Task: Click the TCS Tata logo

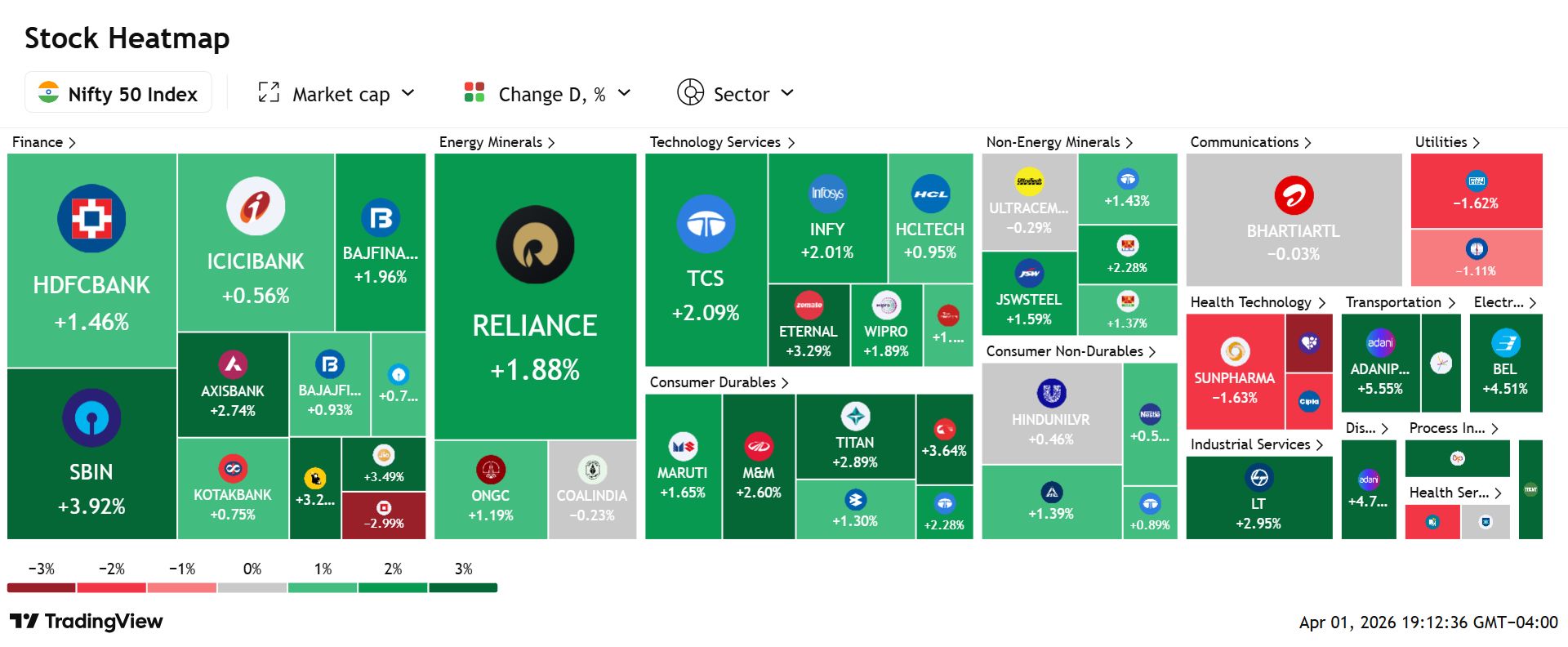Action: click(706, 224)
